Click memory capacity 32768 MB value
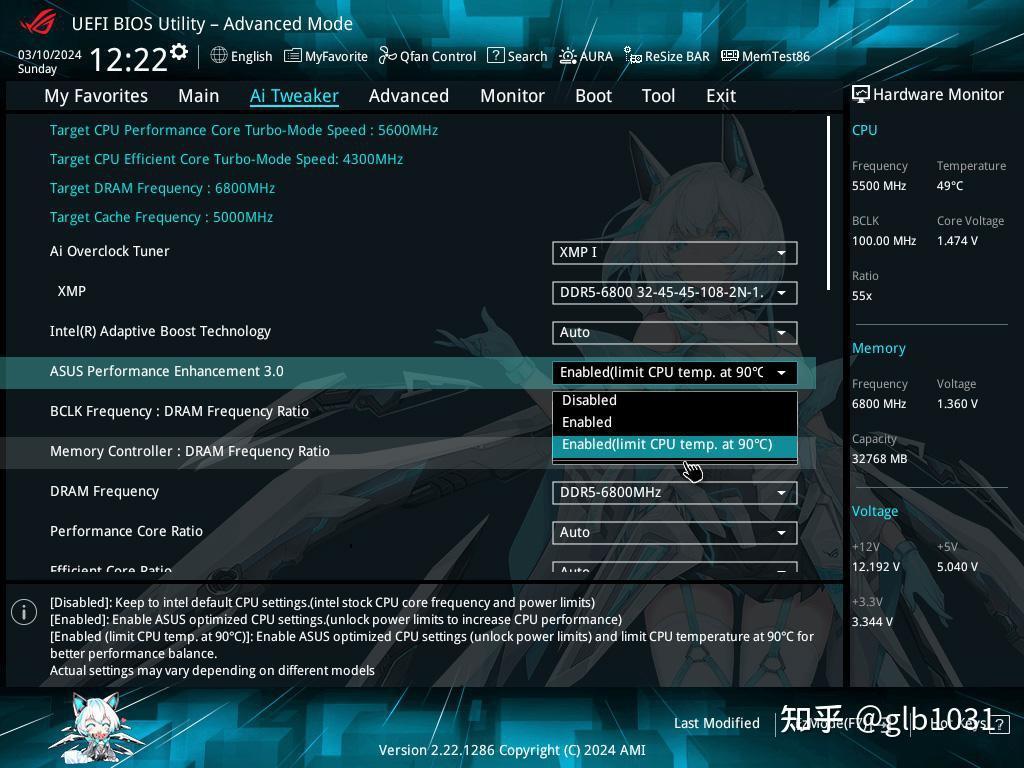The width and height of the screenshot is (1024, 768). pos(879,459)
